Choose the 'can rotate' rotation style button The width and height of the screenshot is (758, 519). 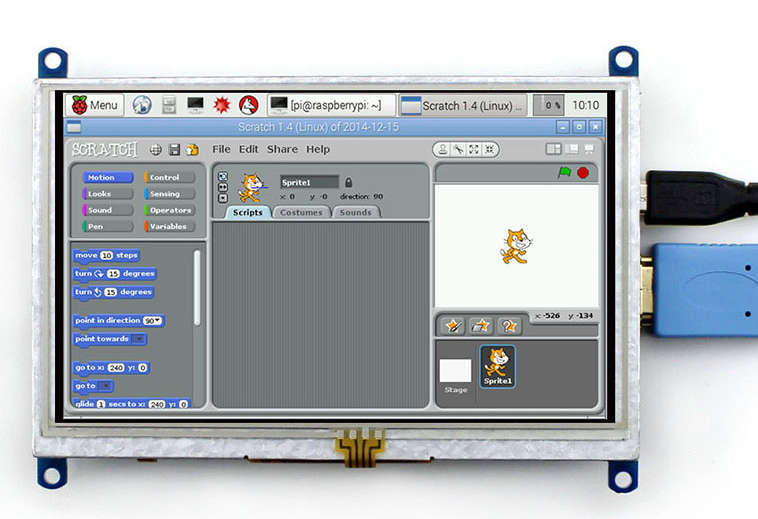[x=223, y=176]
